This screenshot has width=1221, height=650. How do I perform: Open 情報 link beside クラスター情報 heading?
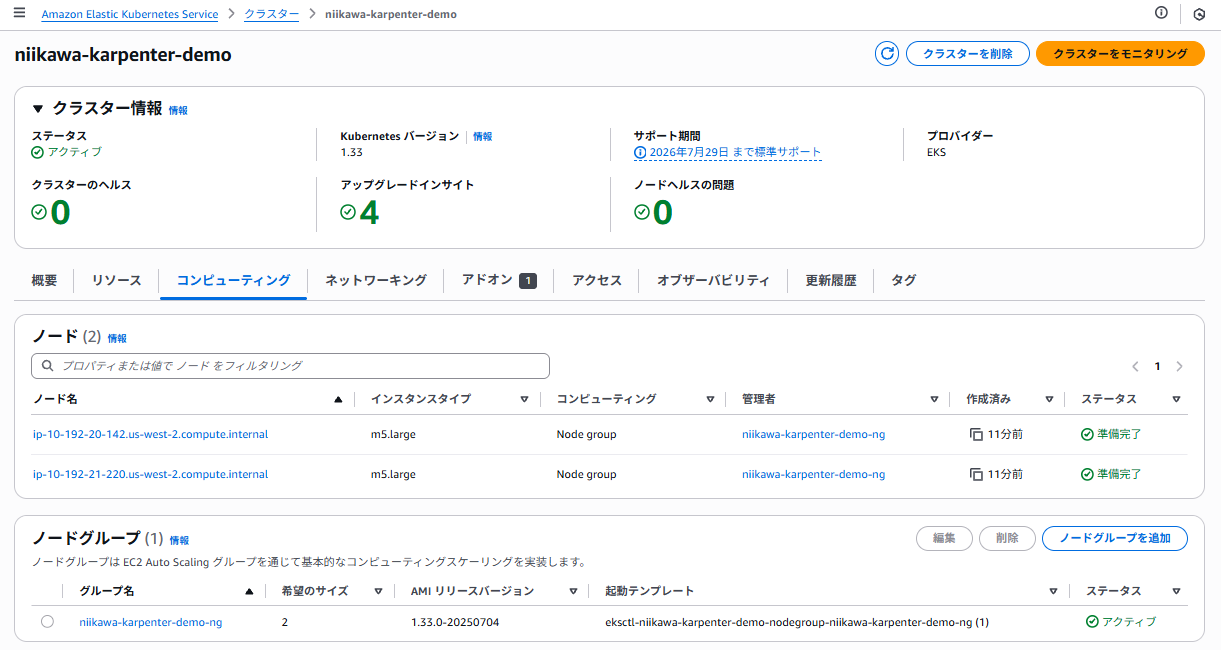(x=178, y=110)
